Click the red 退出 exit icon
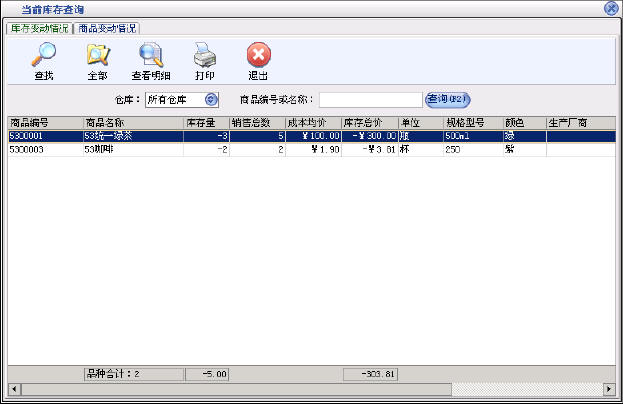The width and height of the screenshot is (623, 404). 258,56
